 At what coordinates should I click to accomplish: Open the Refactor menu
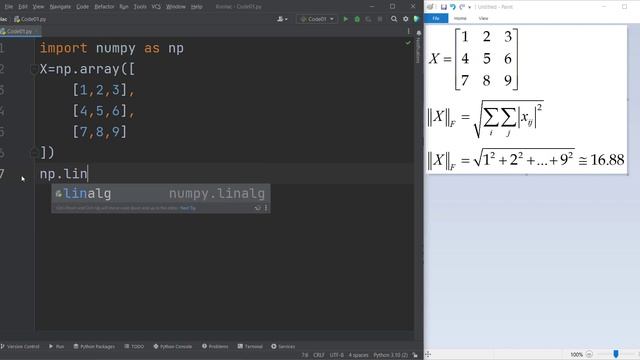coord(104,7)
